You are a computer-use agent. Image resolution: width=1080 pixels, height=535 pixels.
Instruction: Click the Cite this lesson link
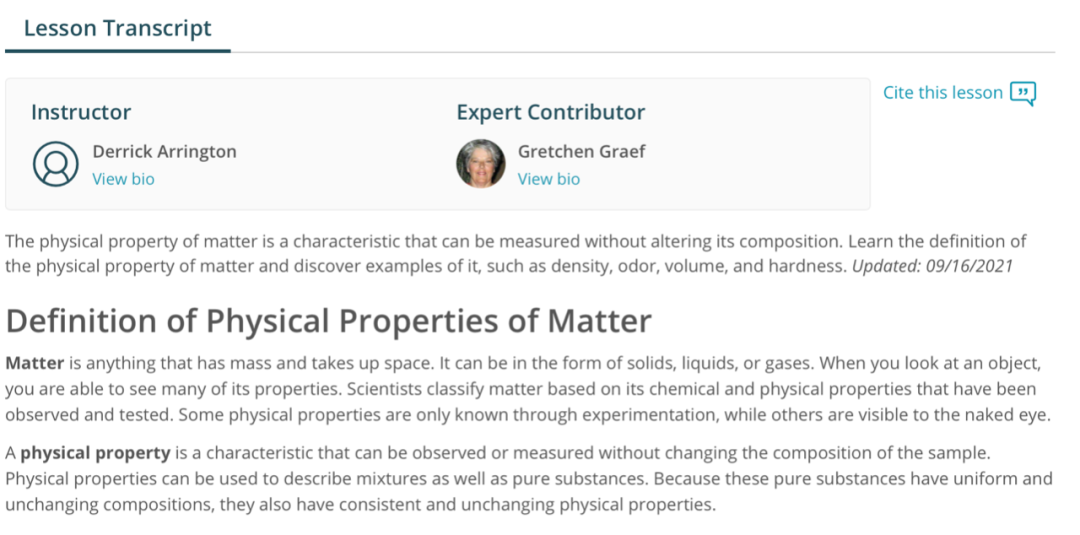tap(942, 92)
